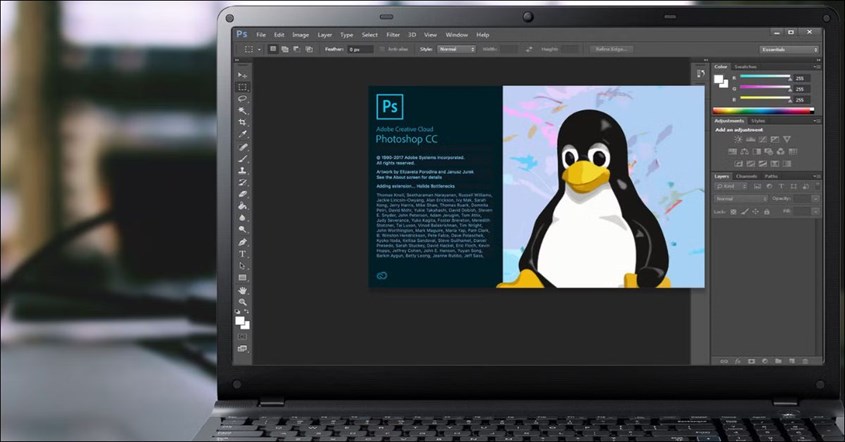Click the Subtract from selection mode button
This screenshot has width=845, height=442.
point(296,49)
